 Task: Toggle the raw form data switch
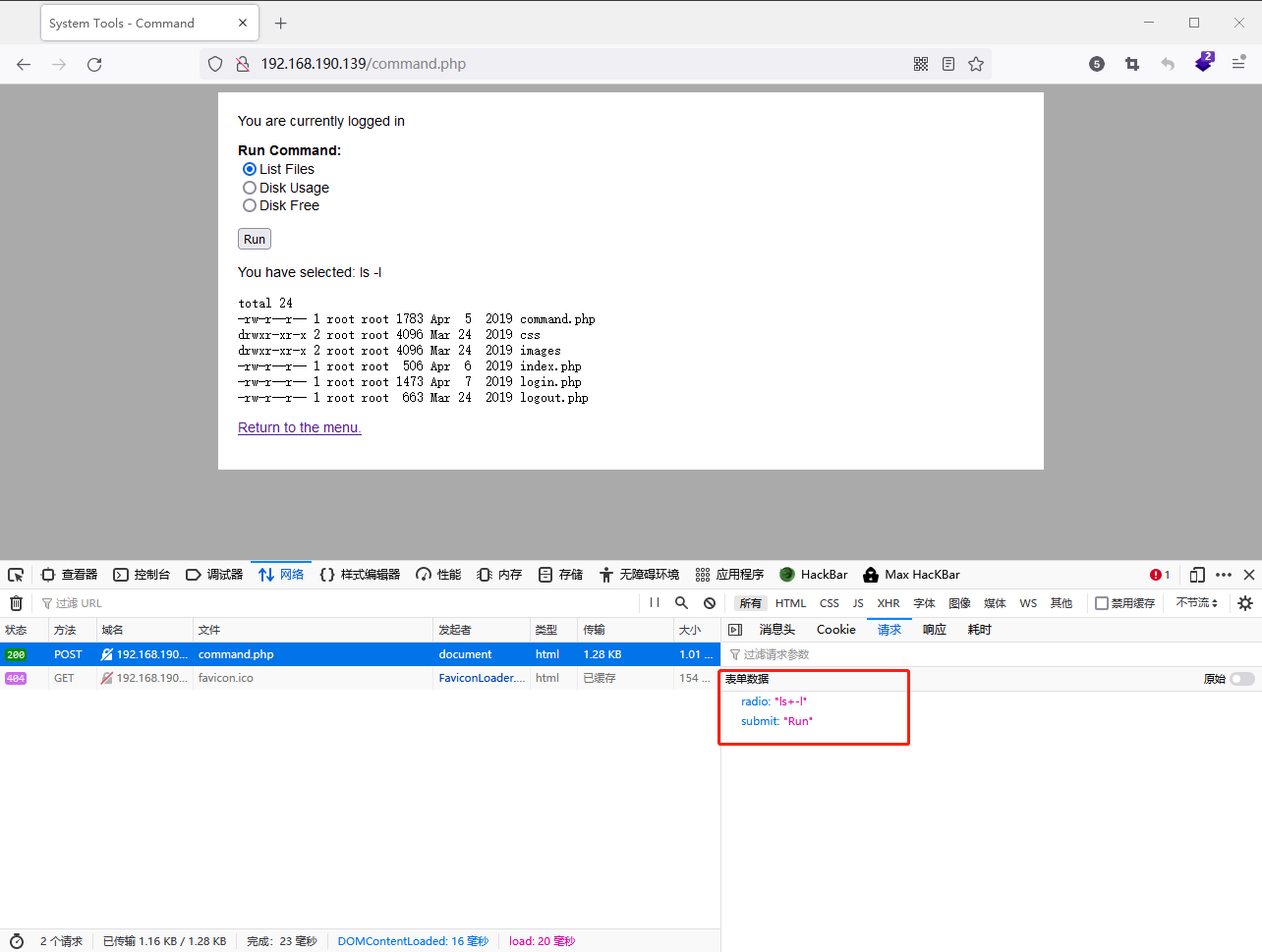pos(1242,679)
